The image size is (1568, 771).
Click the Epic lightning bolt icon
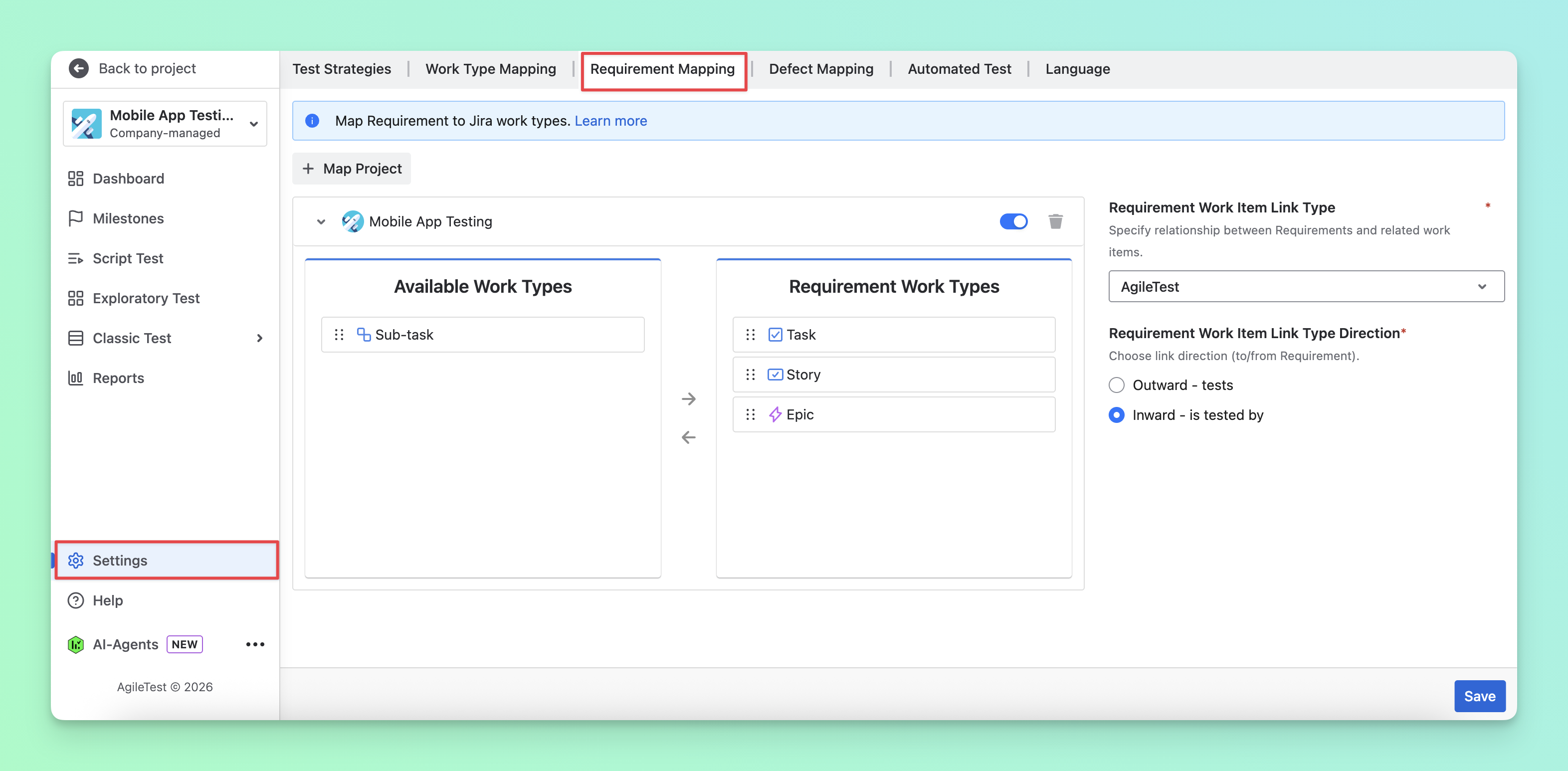775,414
